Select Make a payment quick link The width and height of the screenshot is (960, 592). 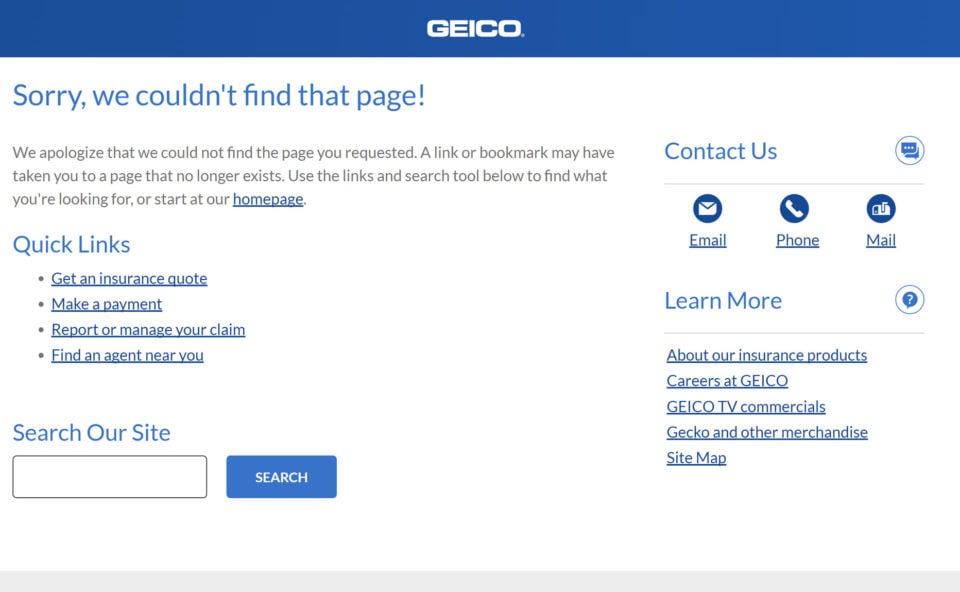coord(106,304)
